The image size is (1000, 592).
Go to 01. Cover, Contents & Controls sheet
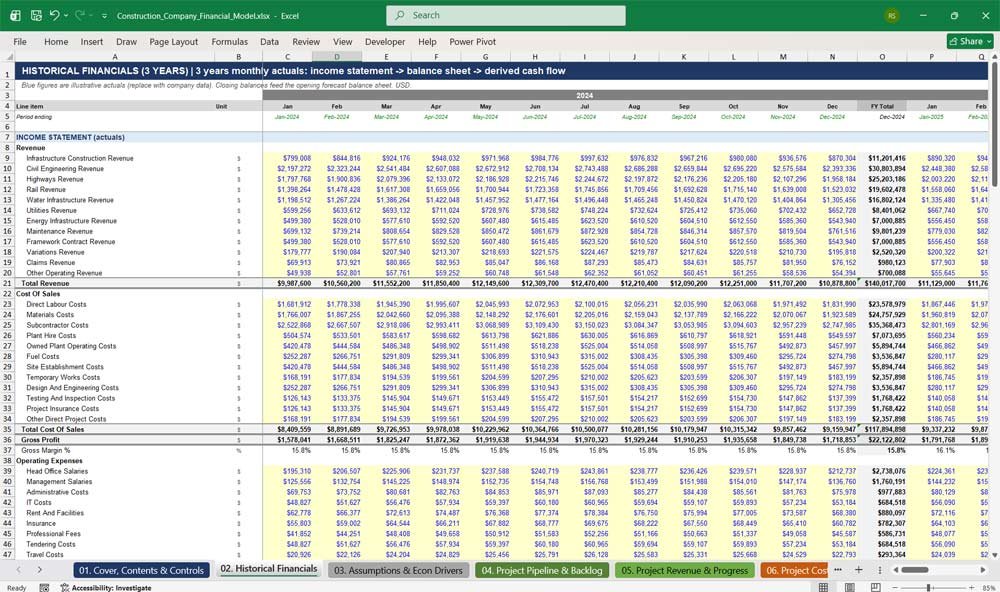coord(142,570)
